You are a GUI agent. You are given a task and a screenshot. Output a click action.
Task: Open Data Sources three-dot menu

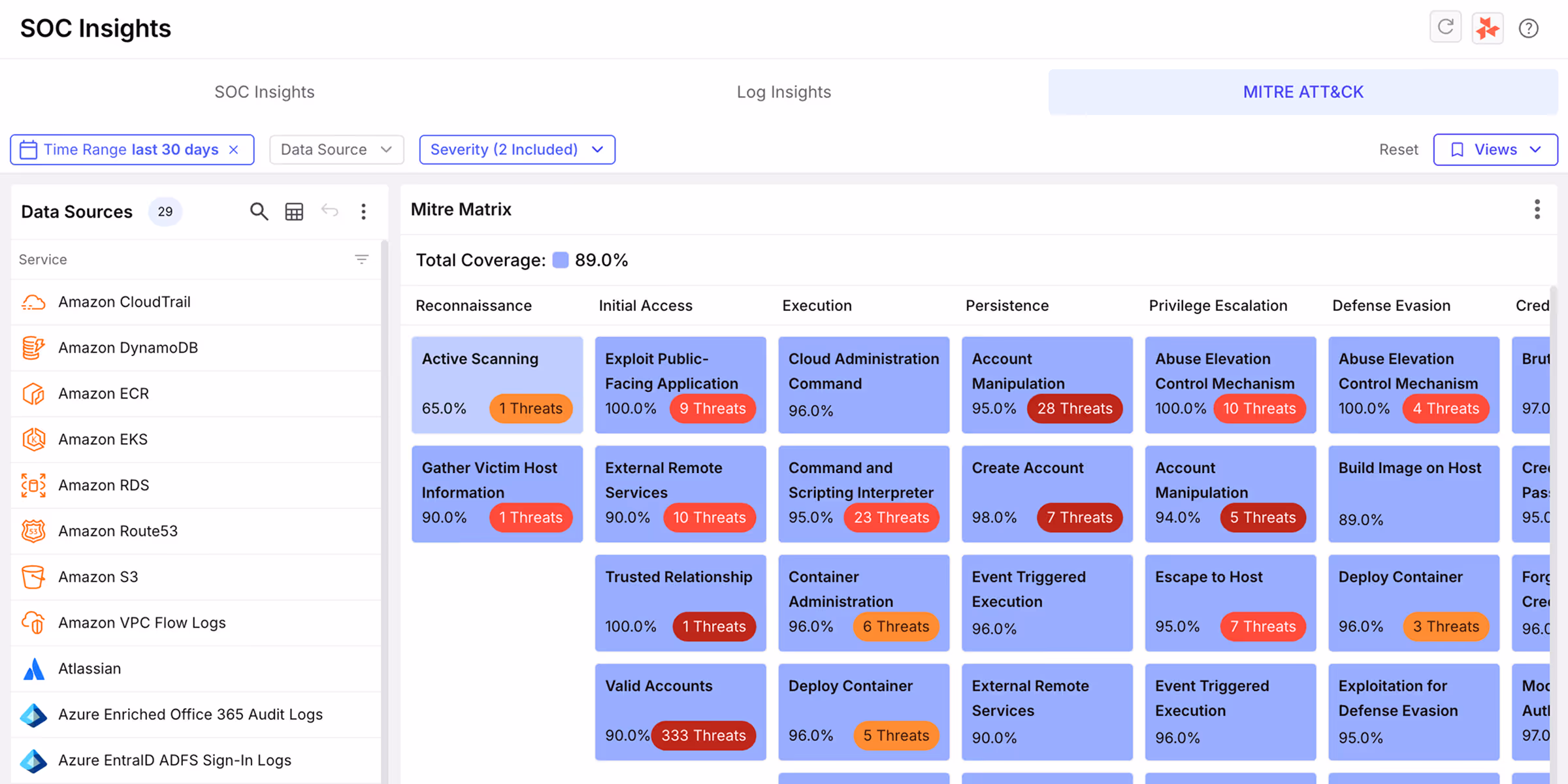coord(363,211)
